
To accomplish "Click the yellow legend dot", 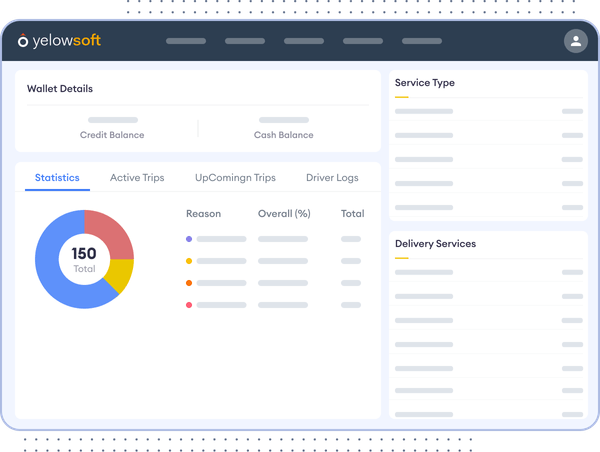I will (x=189, y=261).
